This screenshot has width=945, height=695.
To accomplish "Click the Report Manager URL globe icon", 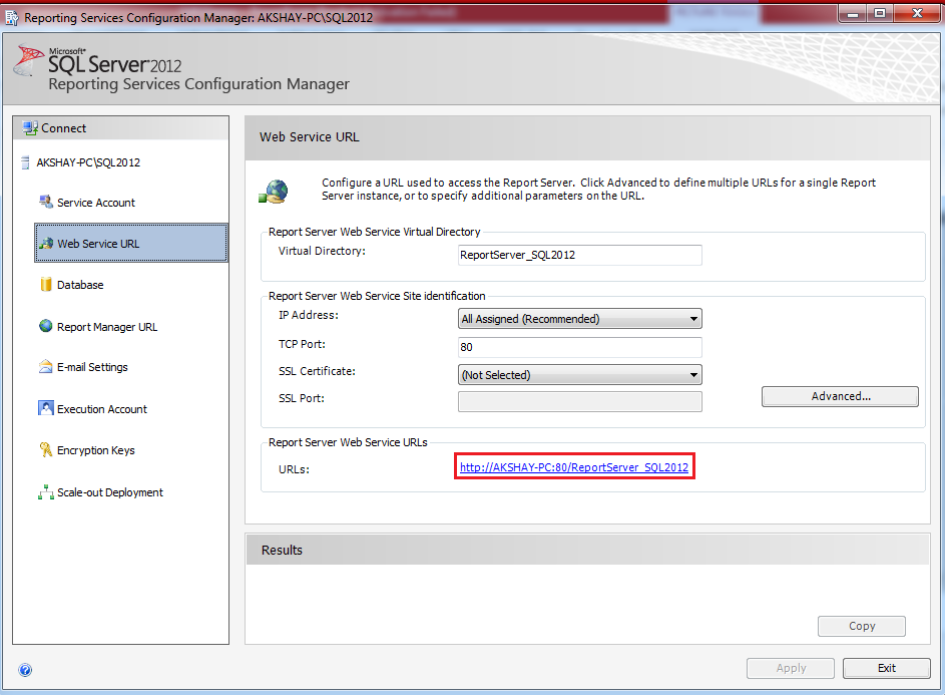I will pos(46,326).
